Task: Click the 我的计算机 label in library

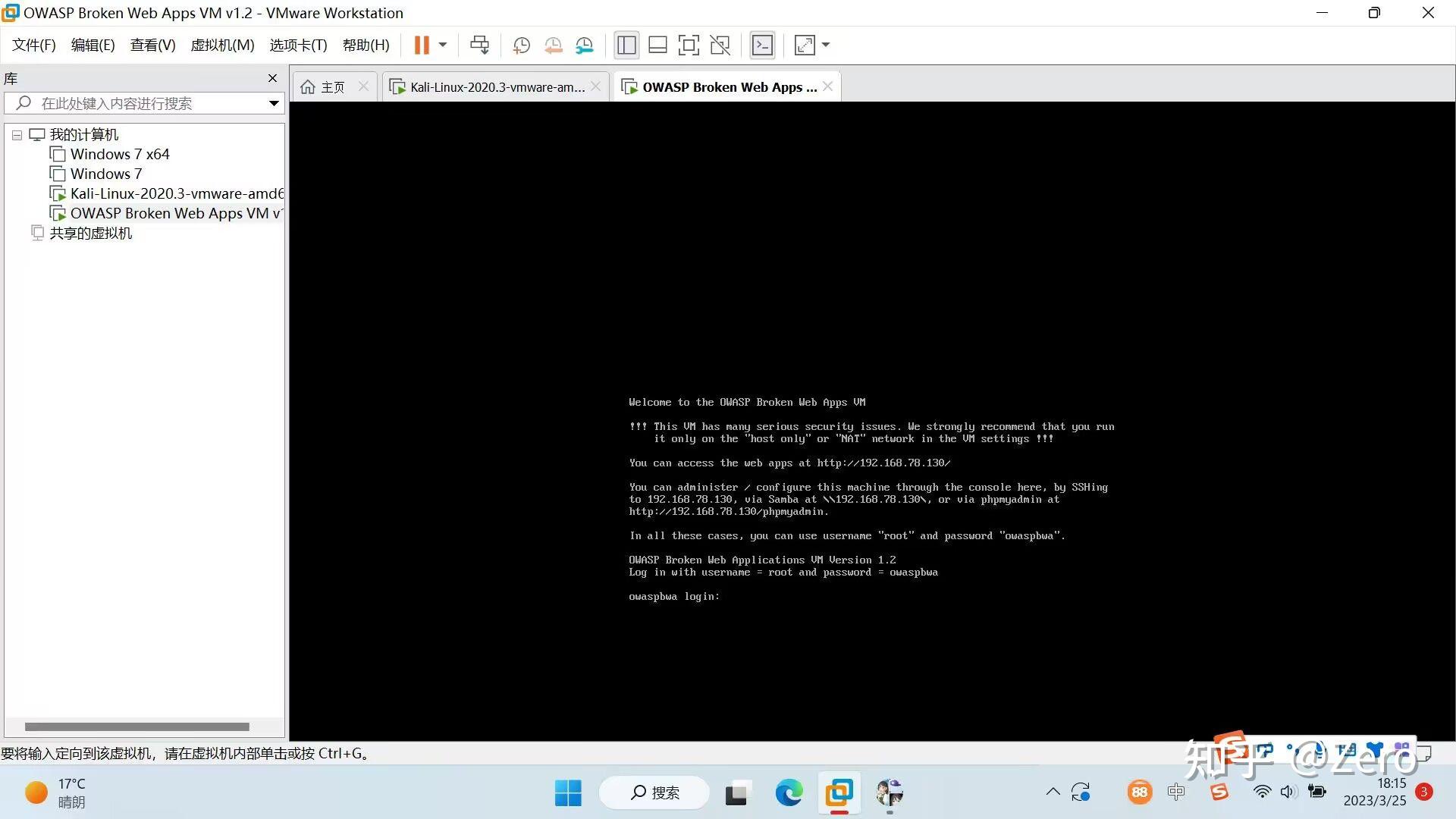Action: click(84, 134)
